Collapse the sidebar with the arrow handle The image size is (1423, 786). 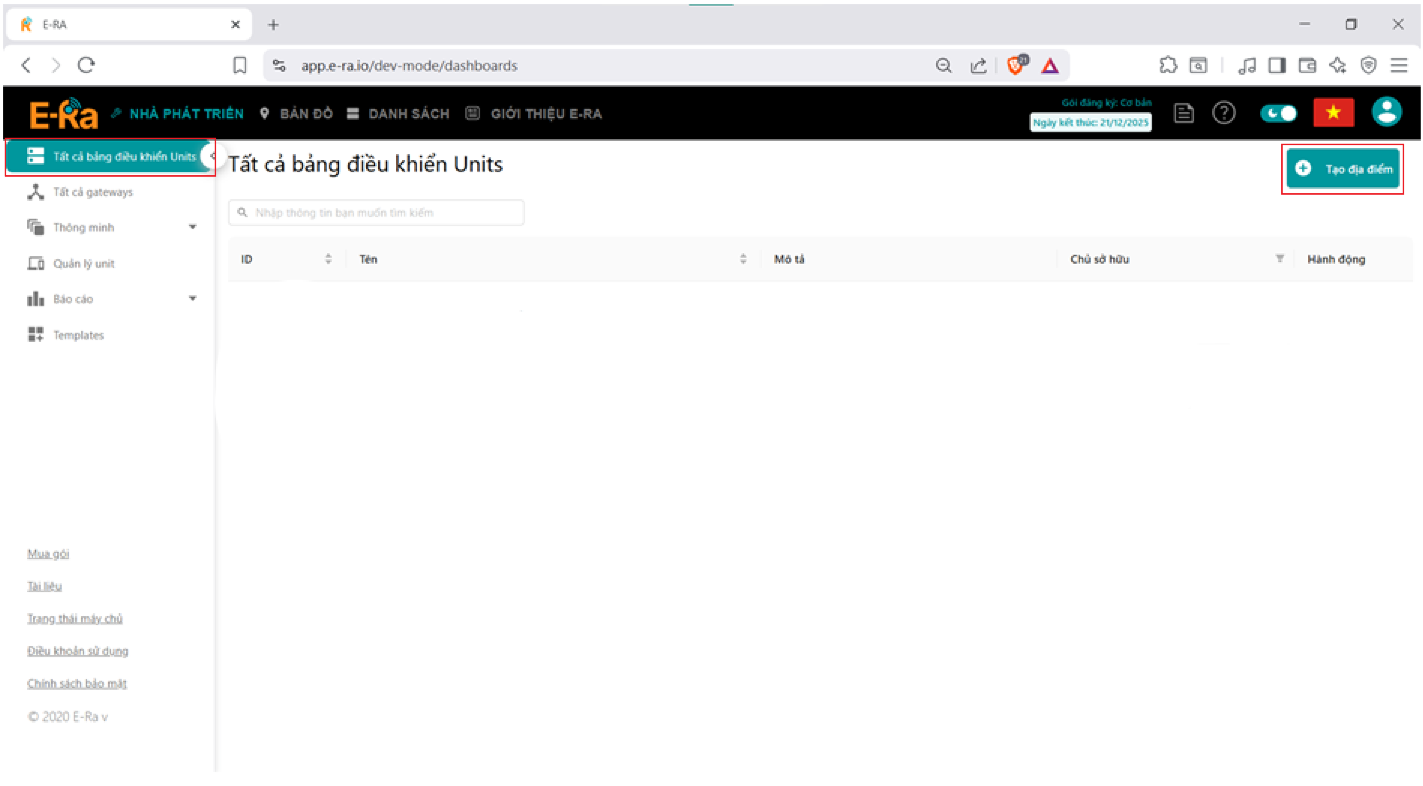point(210,156)
